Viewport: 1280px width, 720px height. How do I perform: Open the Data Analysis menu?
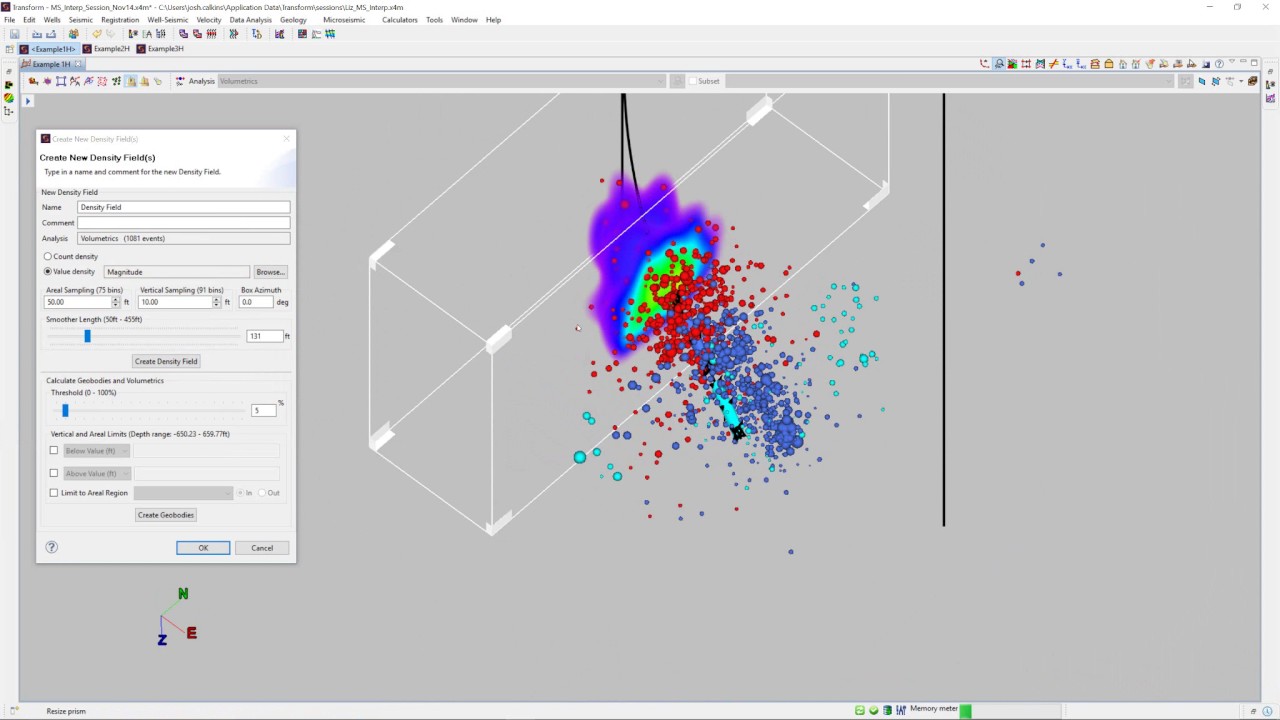click(250, 20)
